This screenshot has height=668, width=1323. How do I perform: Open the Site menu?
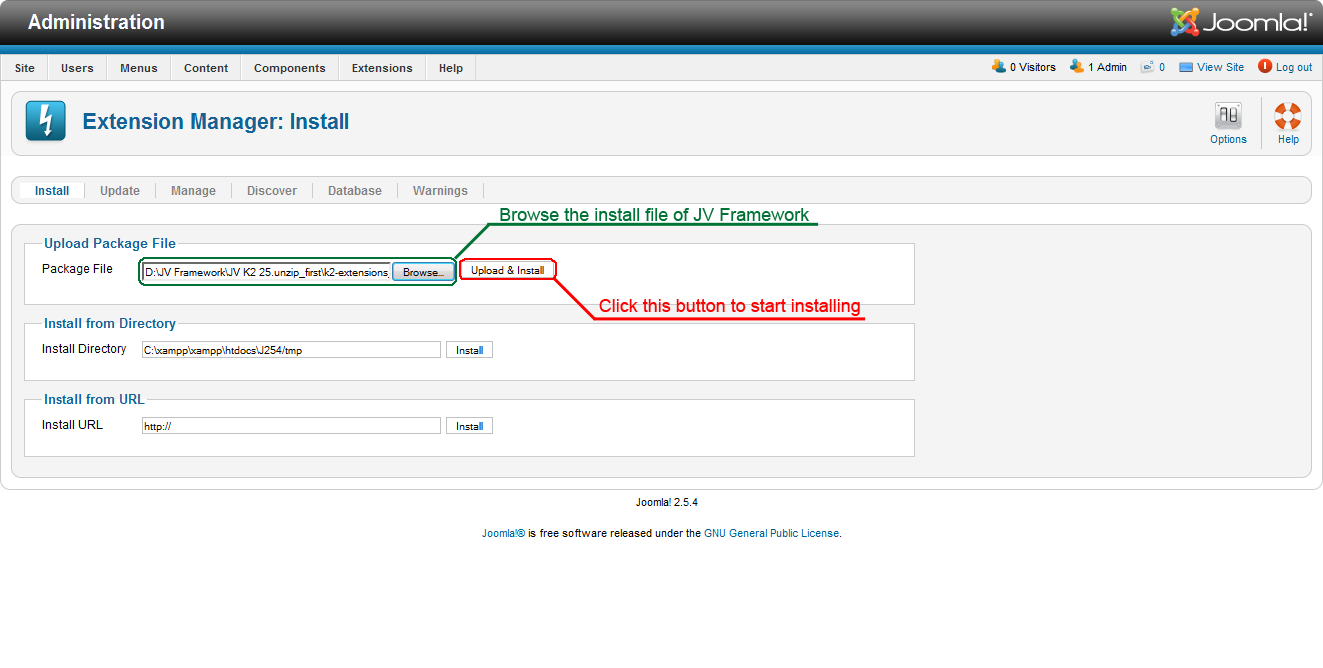coord(25,68)
